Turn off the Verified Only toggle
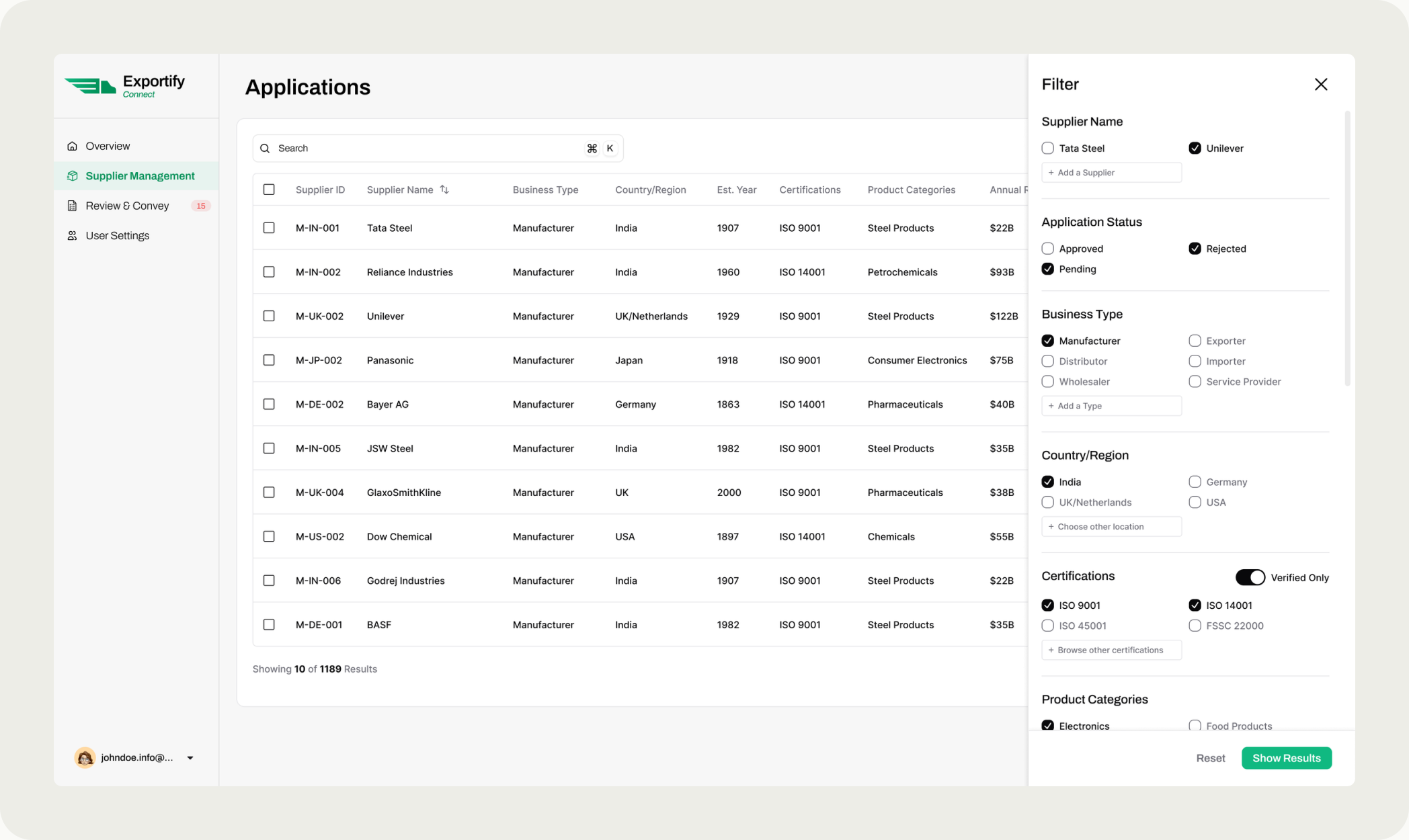1409x840 pixels. click(1250, 577)
